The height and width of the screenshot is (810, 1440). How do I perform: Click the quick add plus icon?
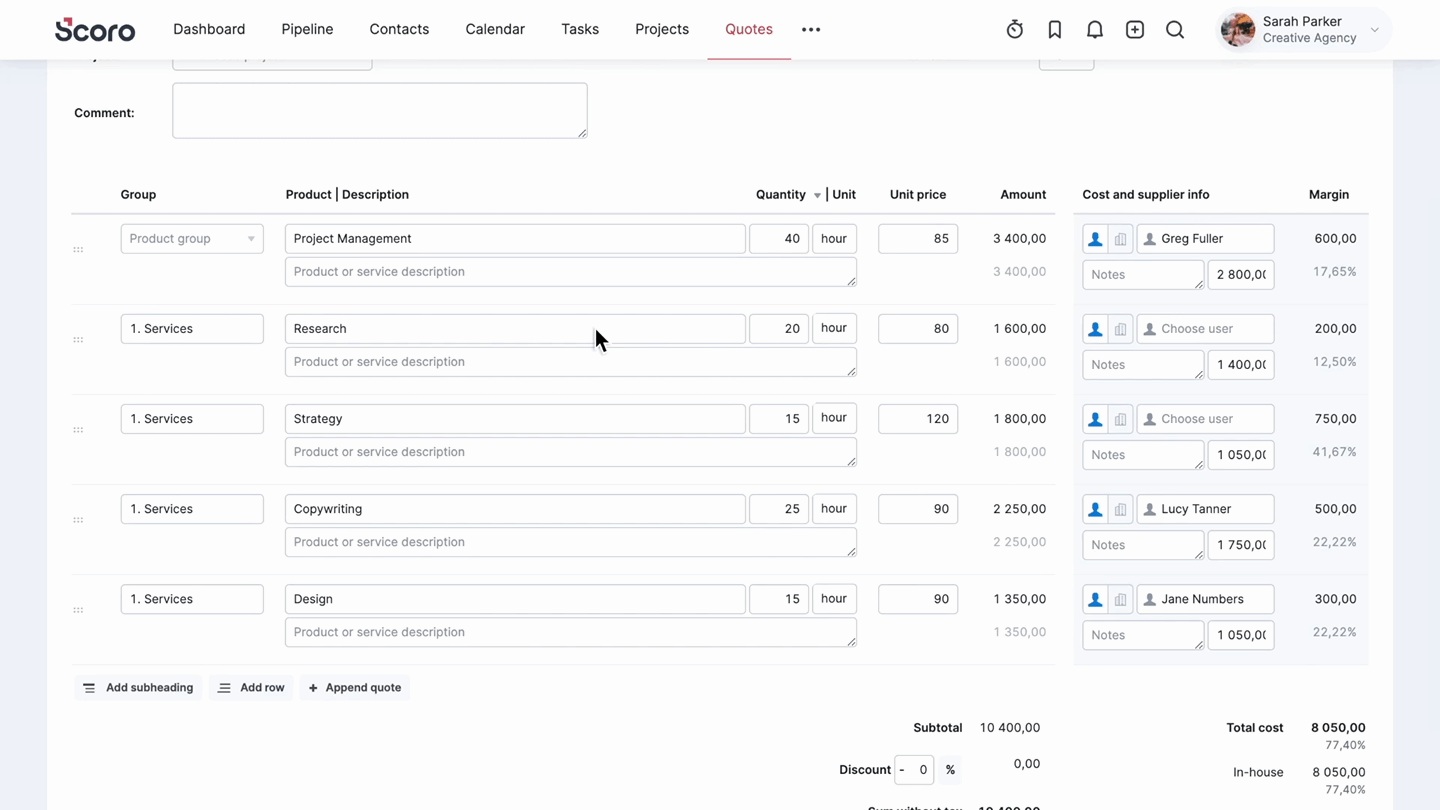click(1134, 30)
